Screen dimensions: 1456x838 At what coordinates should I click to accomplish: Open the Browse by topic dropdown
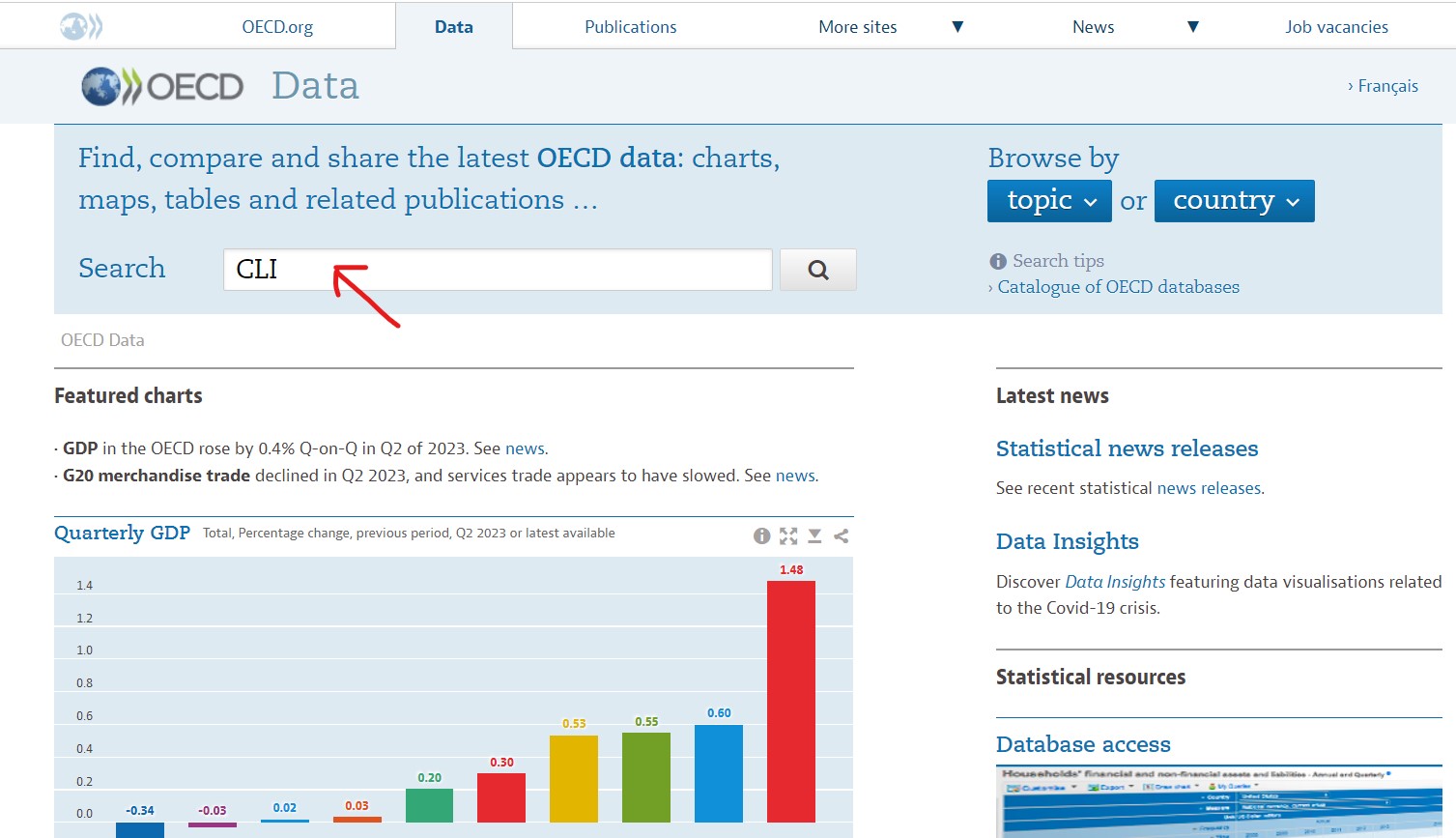pos(1049,201)
